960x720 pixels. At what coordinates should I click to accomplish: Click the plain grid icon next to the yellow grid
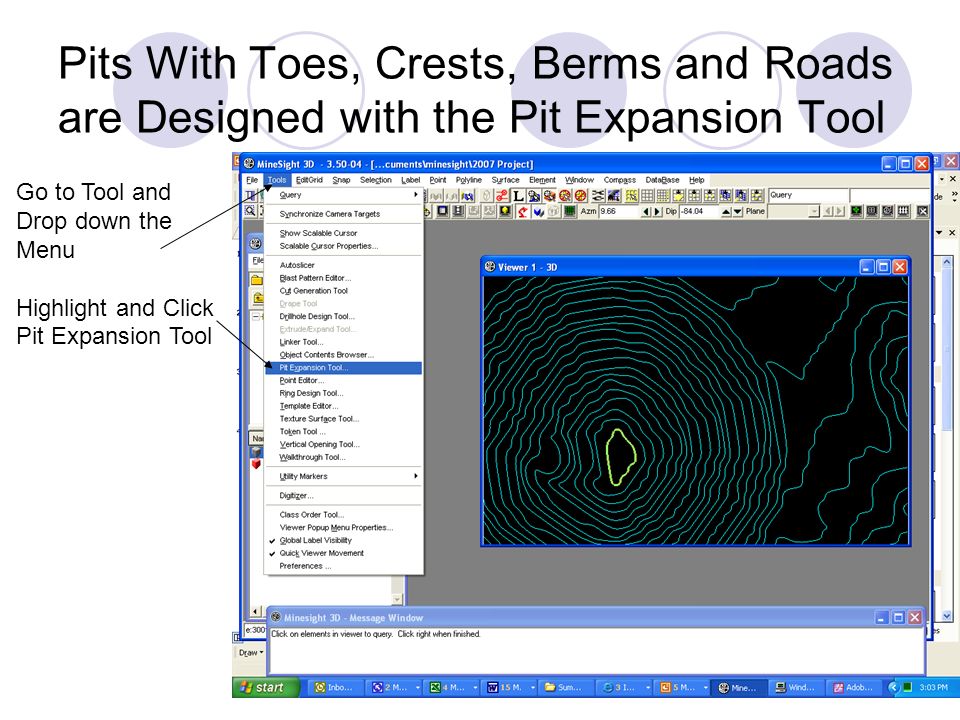coord(647,196)
